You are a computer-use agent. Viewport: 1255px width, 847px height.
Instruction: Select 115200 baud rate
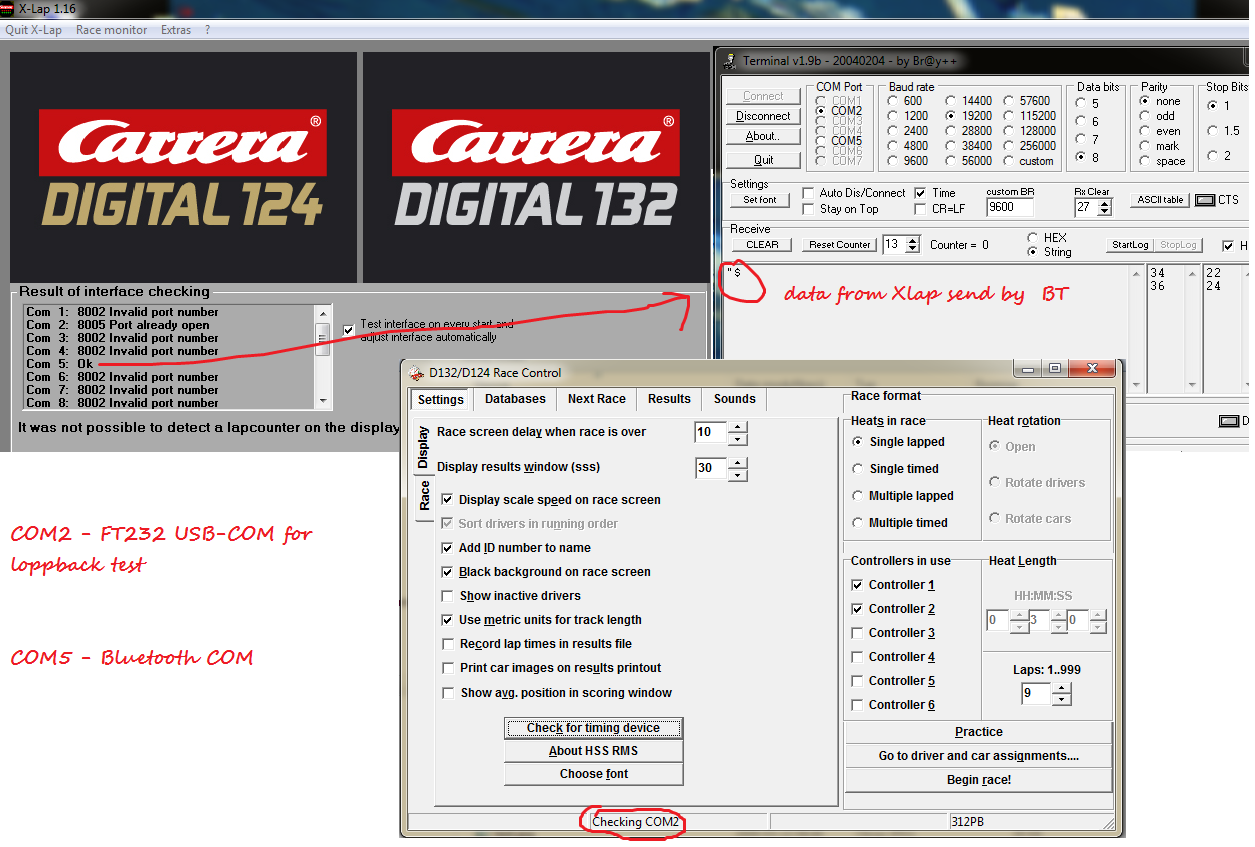1008,116
